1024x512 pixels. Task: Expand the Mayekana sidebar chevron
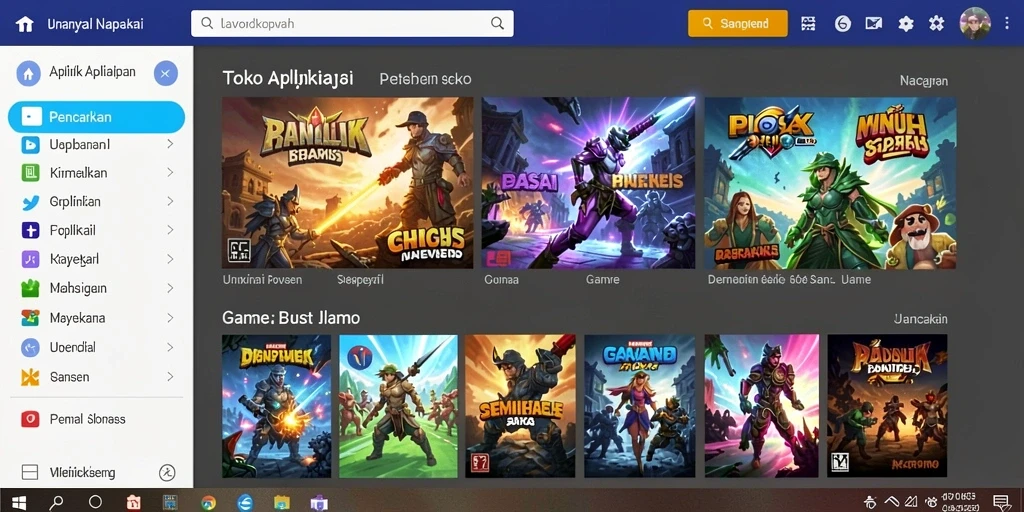(x=170, y=318)
